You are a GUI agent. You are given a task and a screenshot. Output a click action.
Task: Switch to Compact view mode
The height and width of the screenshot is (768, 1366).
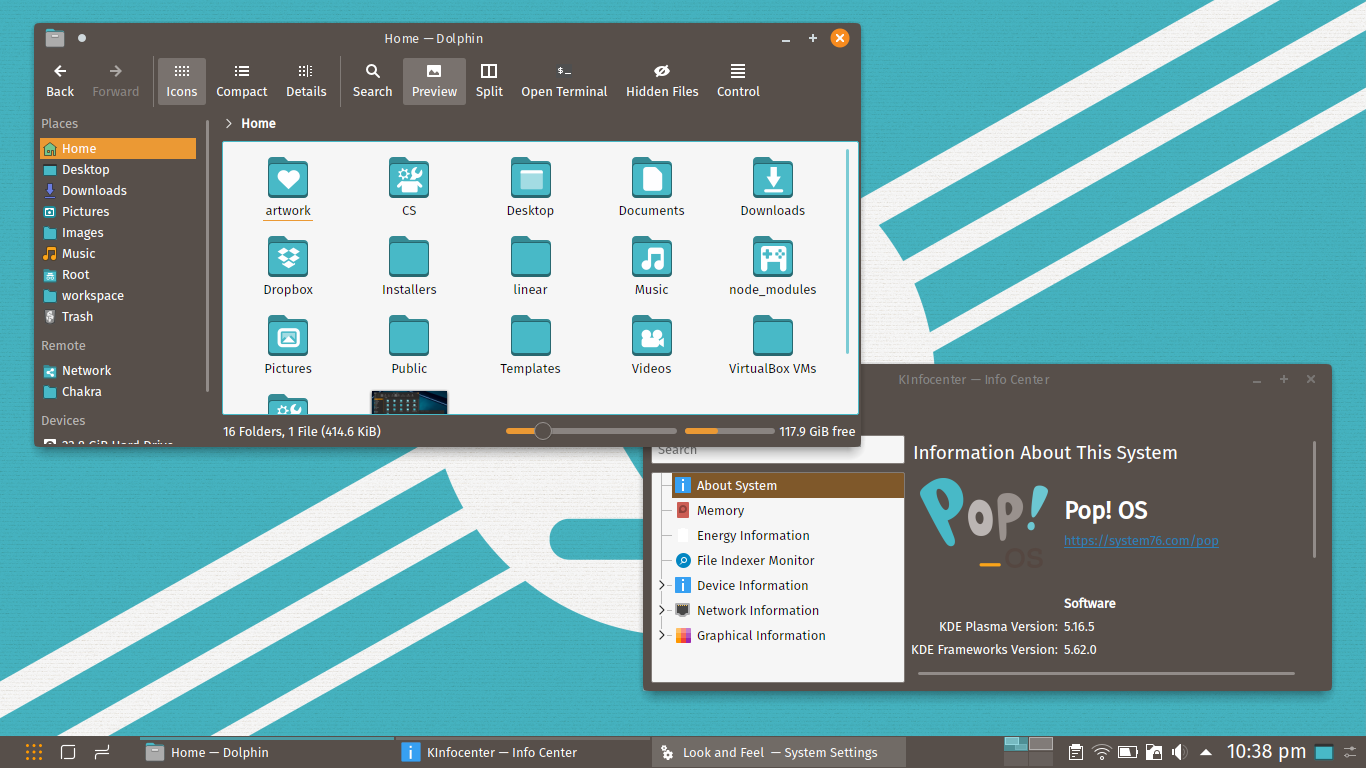(242, 81)
